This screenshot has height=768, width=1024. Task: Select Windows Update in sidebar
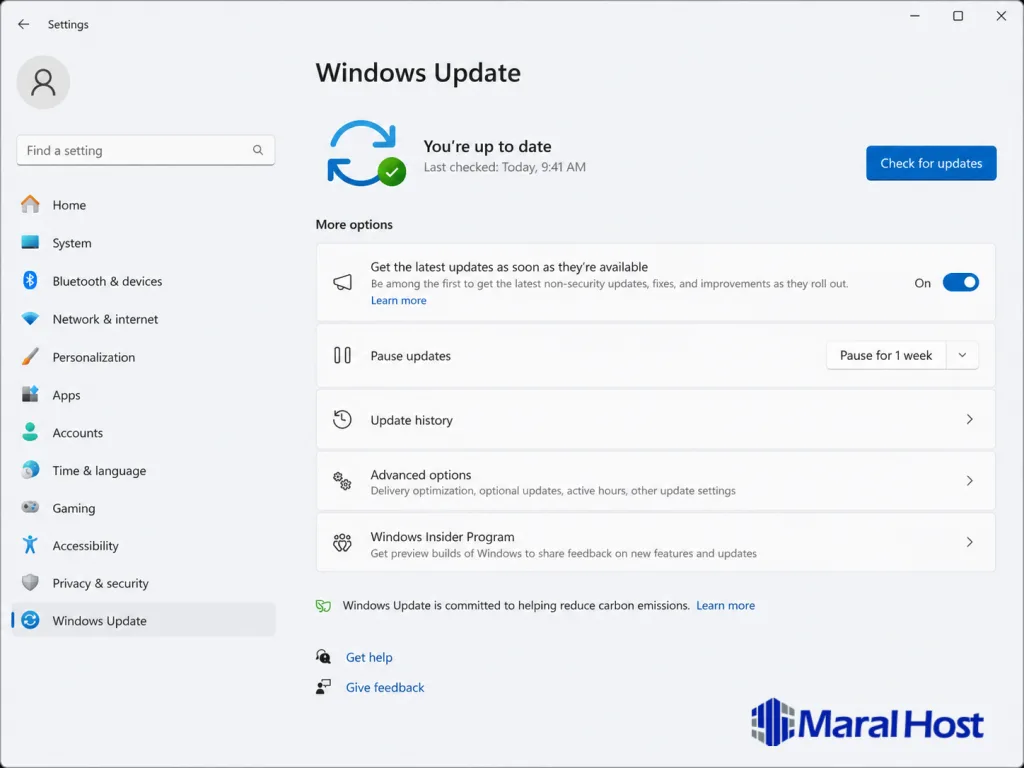[x=144, y=620]
